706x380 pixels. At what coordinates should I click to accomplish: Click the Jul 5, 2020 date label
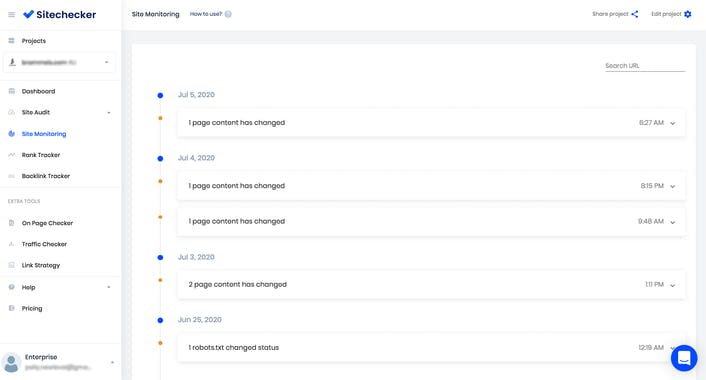click(196, 95)
